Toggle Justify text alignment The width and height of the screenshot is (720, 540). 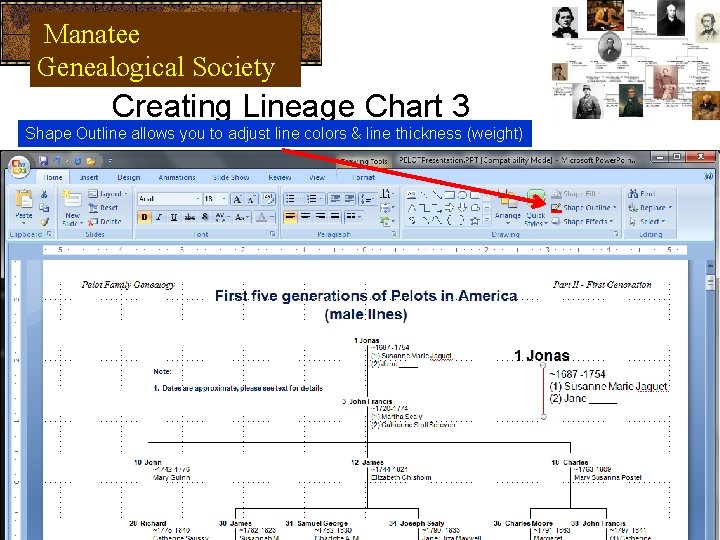click(335, 216)
